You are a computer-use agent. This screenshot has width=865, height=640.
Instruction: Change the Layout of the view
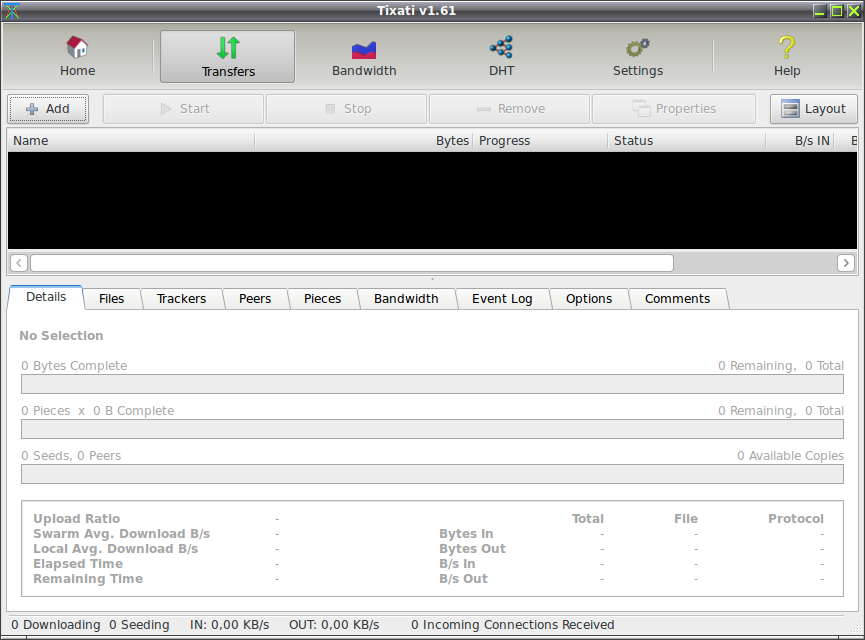(814, 109)
